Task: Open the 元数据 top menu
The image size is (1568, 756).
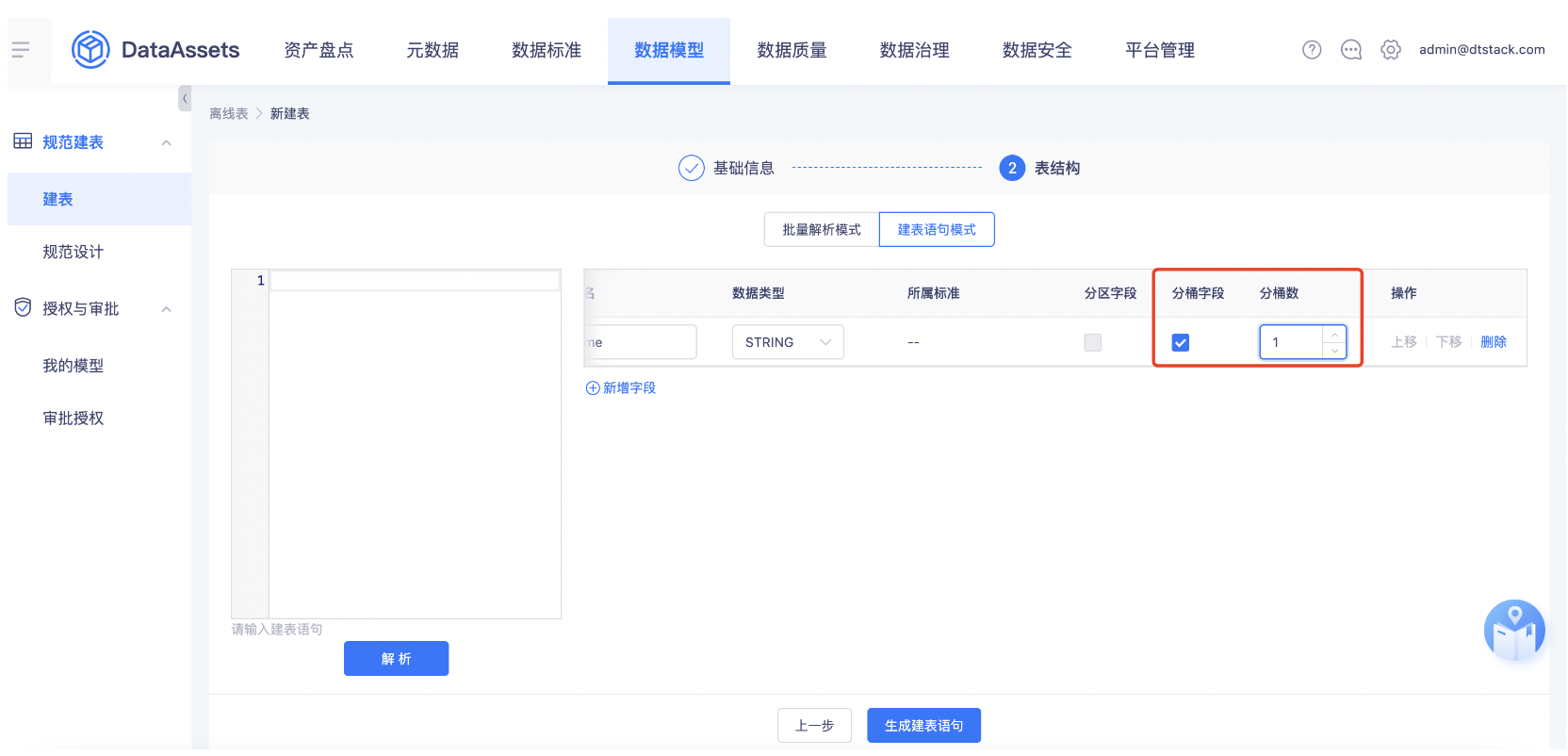Action: (x=433, y=50)
